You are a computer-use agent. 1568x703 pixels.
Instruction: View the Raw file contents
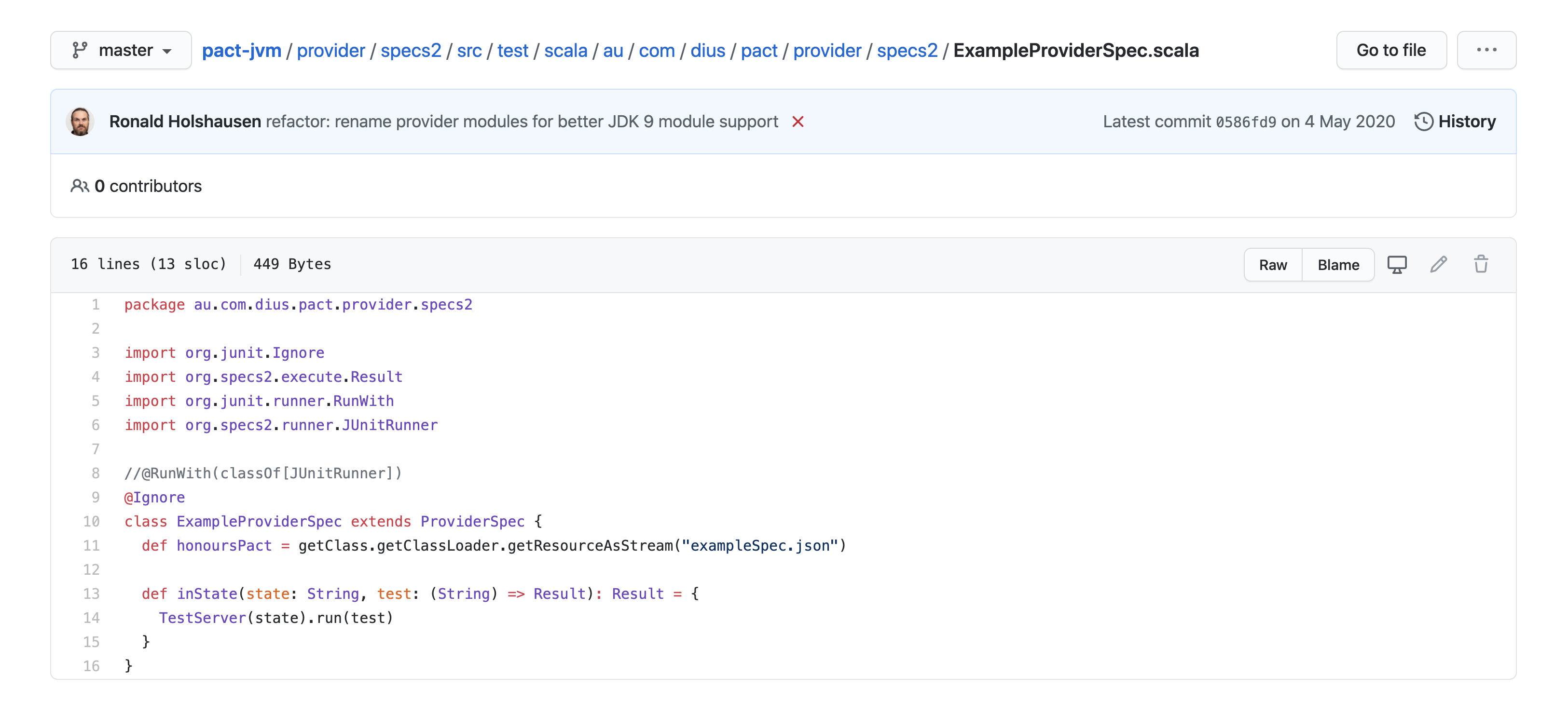tap(1273, 265)
